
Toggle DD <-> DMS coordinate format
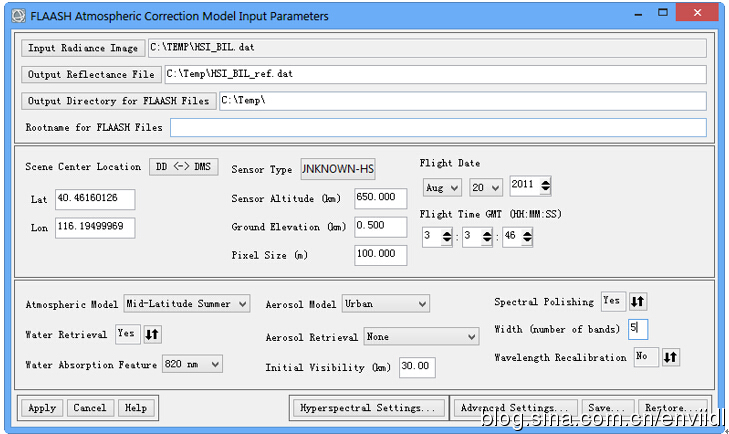[x=184, y=167]
